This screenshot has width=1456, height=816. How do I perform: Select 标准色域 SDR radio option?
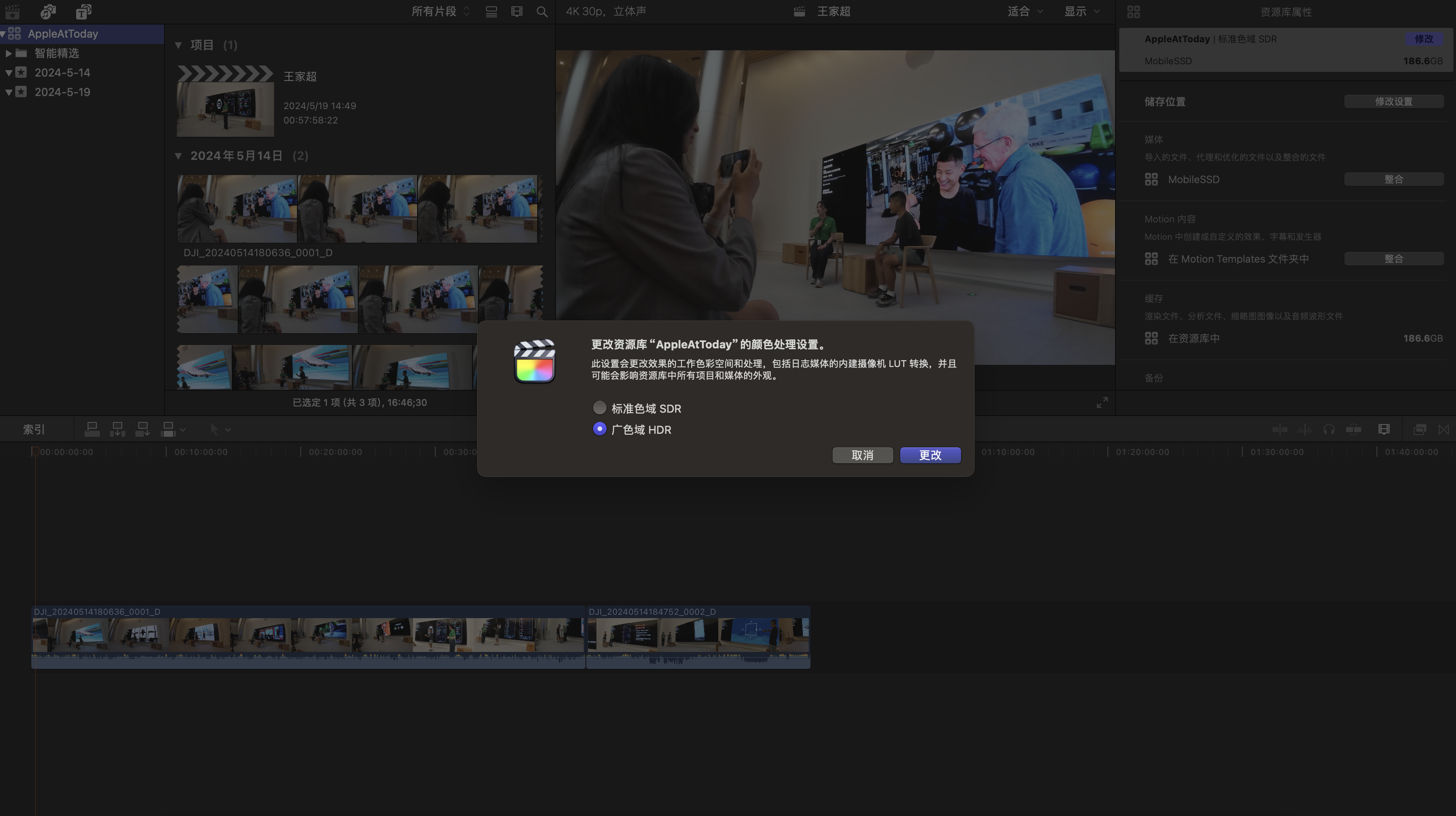coord(600,408)
